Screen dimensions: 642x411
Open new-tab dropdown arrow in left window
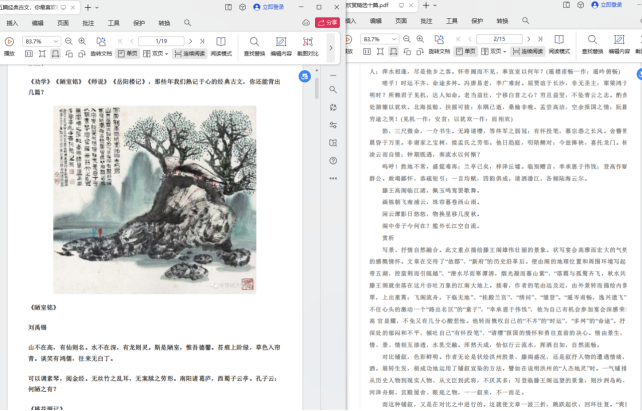tap(97, 7)
